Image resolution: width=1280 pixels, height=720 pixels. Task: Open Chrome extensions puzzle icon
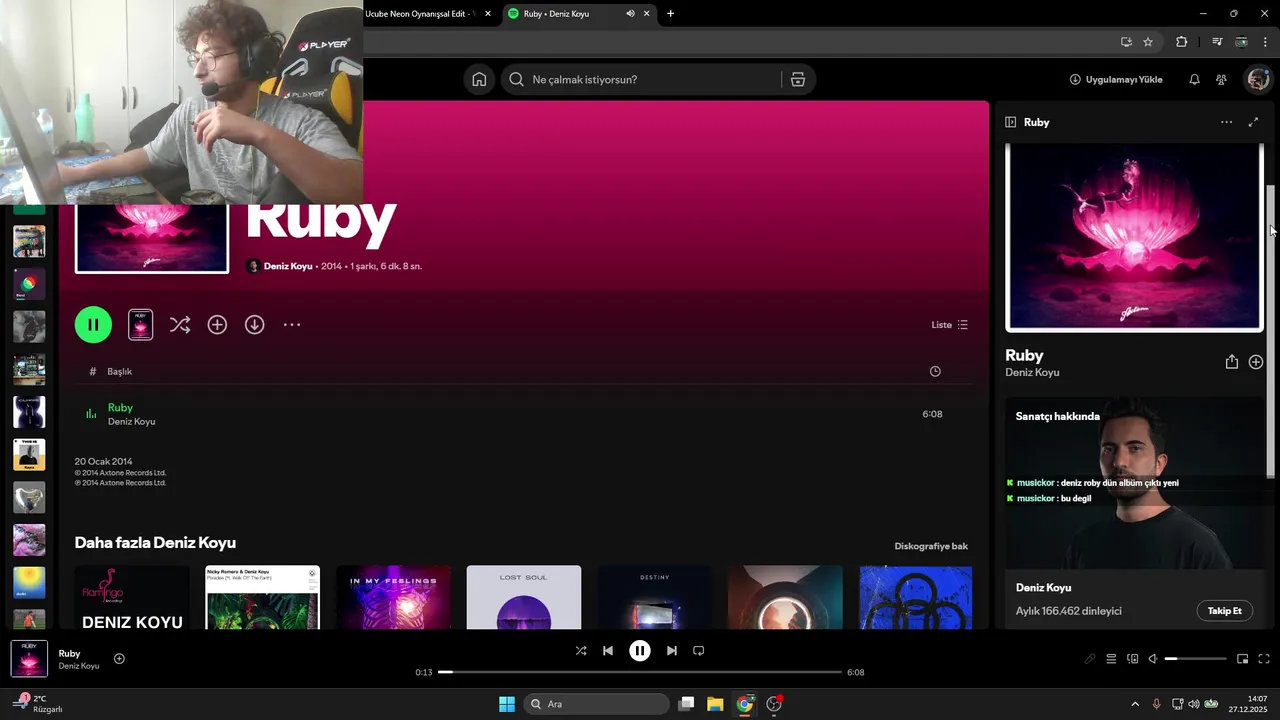coord(1182,42)
